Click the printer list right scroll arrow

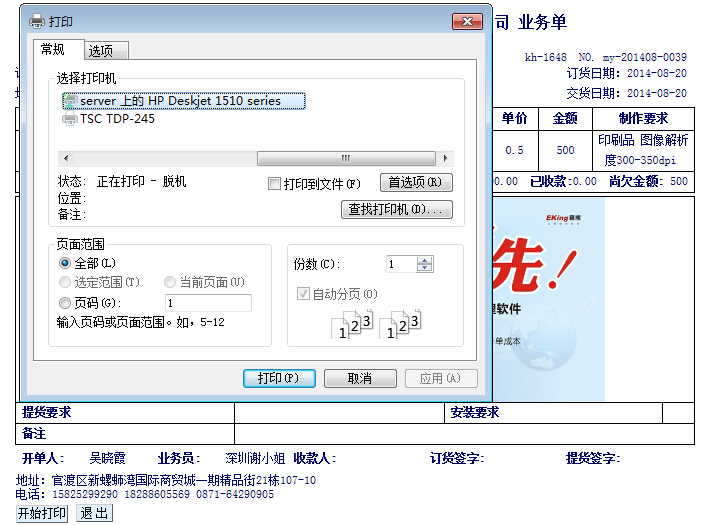(x=445, y=158)
